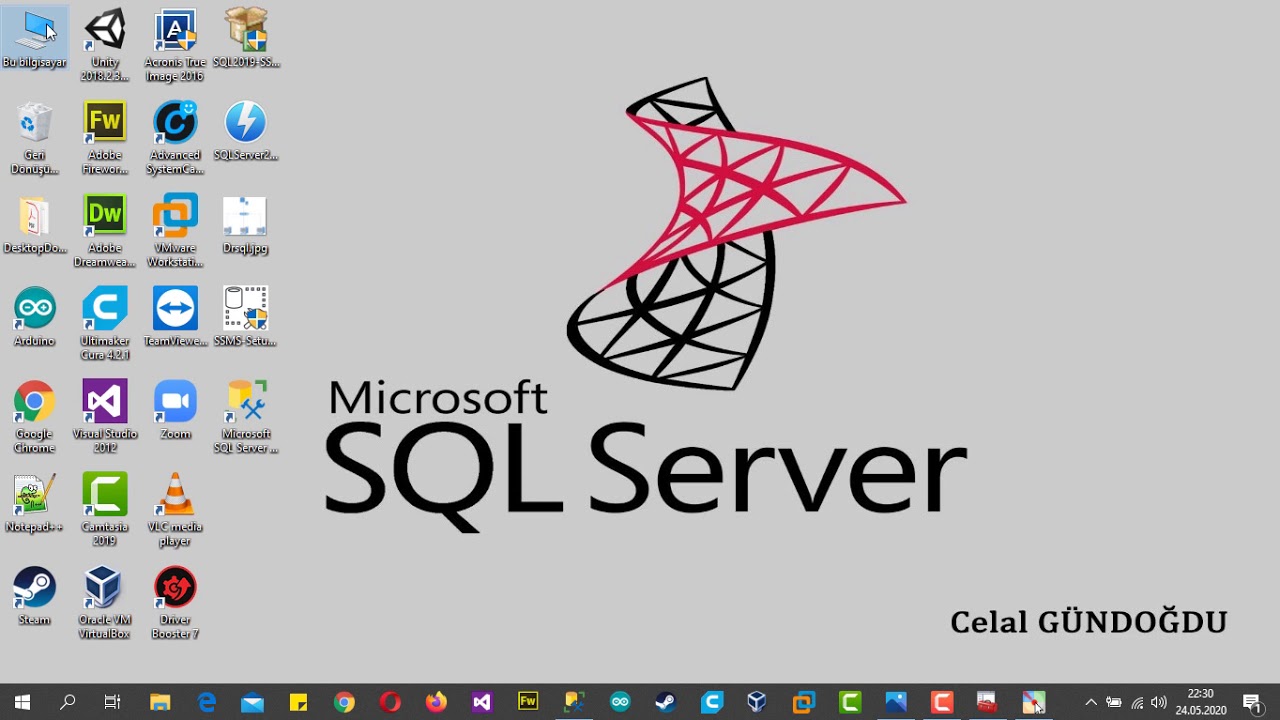Open the Bu bilgisayar desktop icon

click(x=35, y=38)
